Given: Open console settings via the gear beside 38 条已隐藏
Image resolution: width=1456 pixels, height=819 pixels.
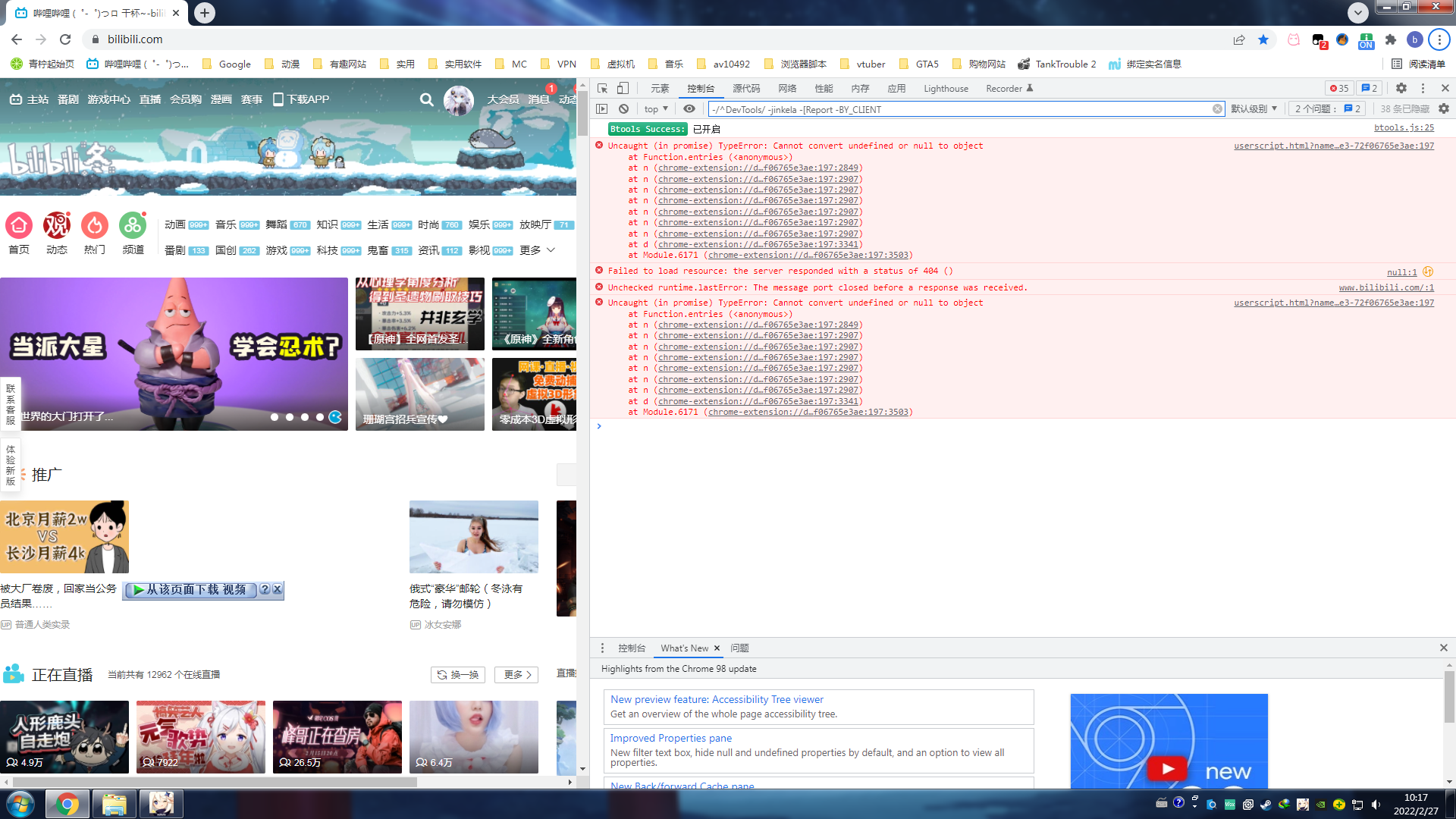Looking at the screenshot, I should click(x=1444, y=109).
